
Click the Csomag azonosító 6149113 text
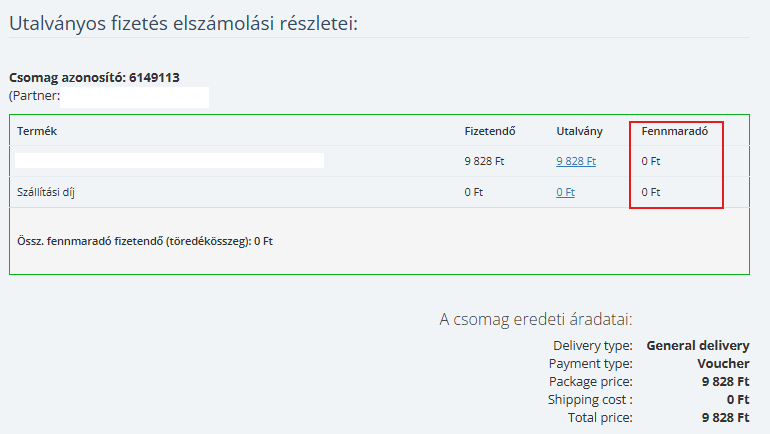click(94, 78)
